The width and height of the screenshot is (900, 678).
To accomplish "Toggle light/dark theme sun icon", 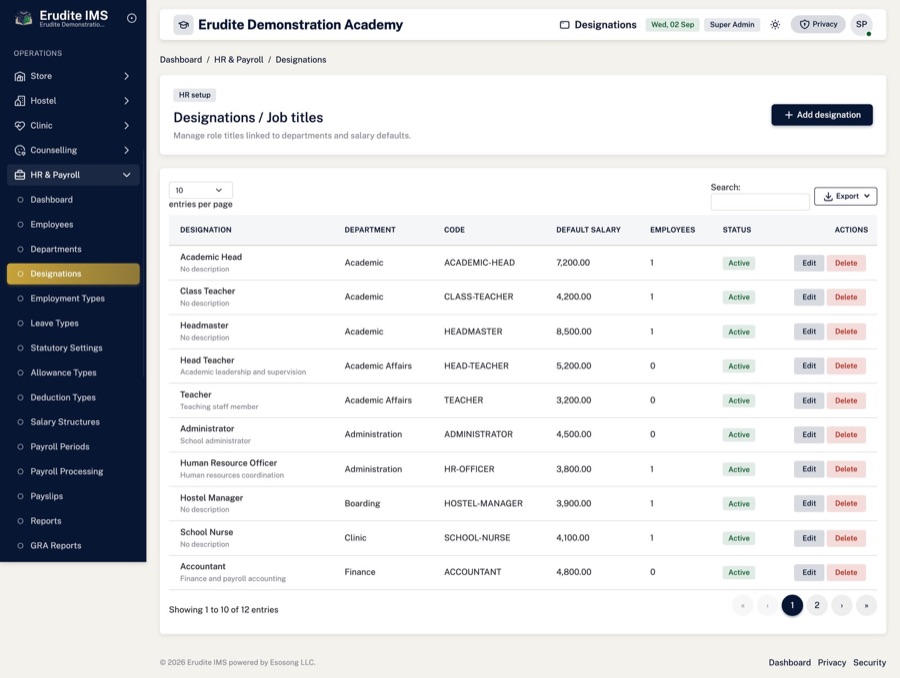I will point(775,25).
